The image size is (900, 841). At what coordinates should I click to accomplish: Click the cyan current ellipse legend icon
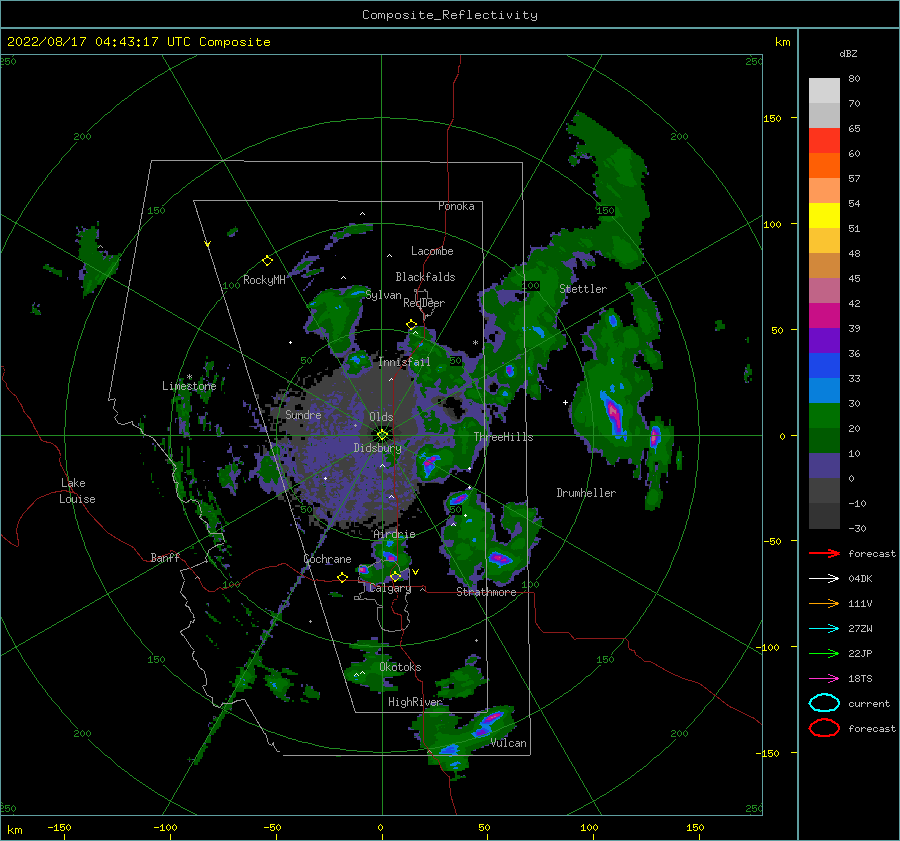824,703
